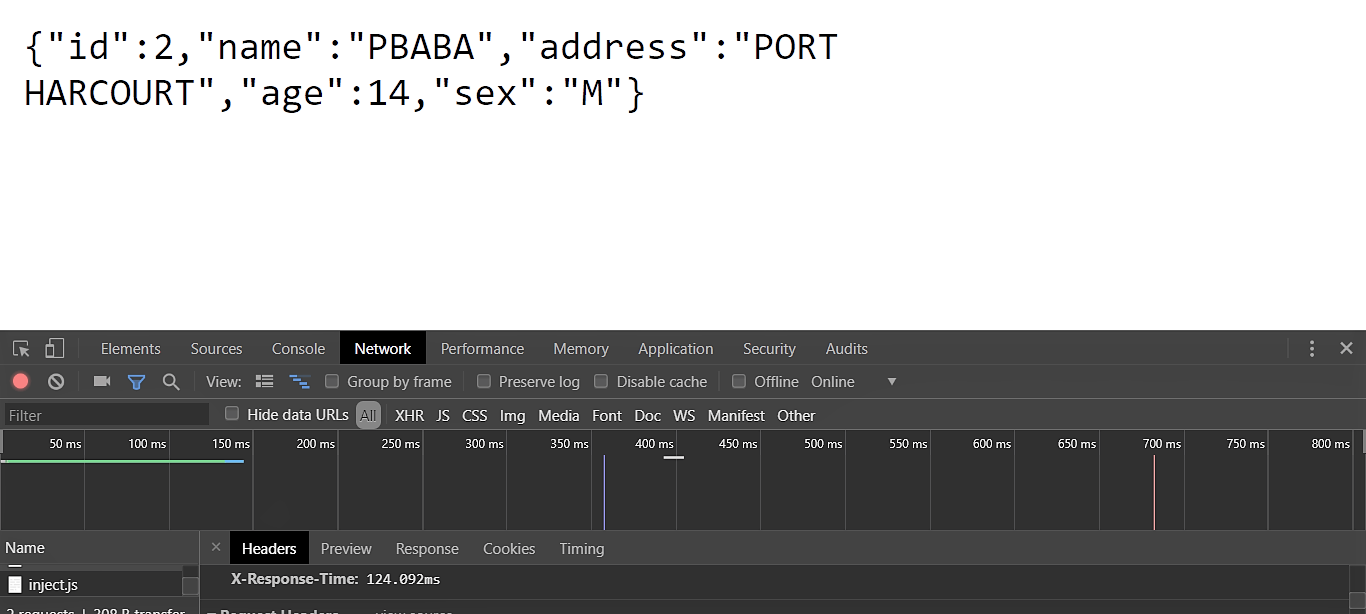Image resolution: width=1366 pixels, height=614 pixels.
Task: Click the inspect element picker icon
Action: click(x=21, y=349)
